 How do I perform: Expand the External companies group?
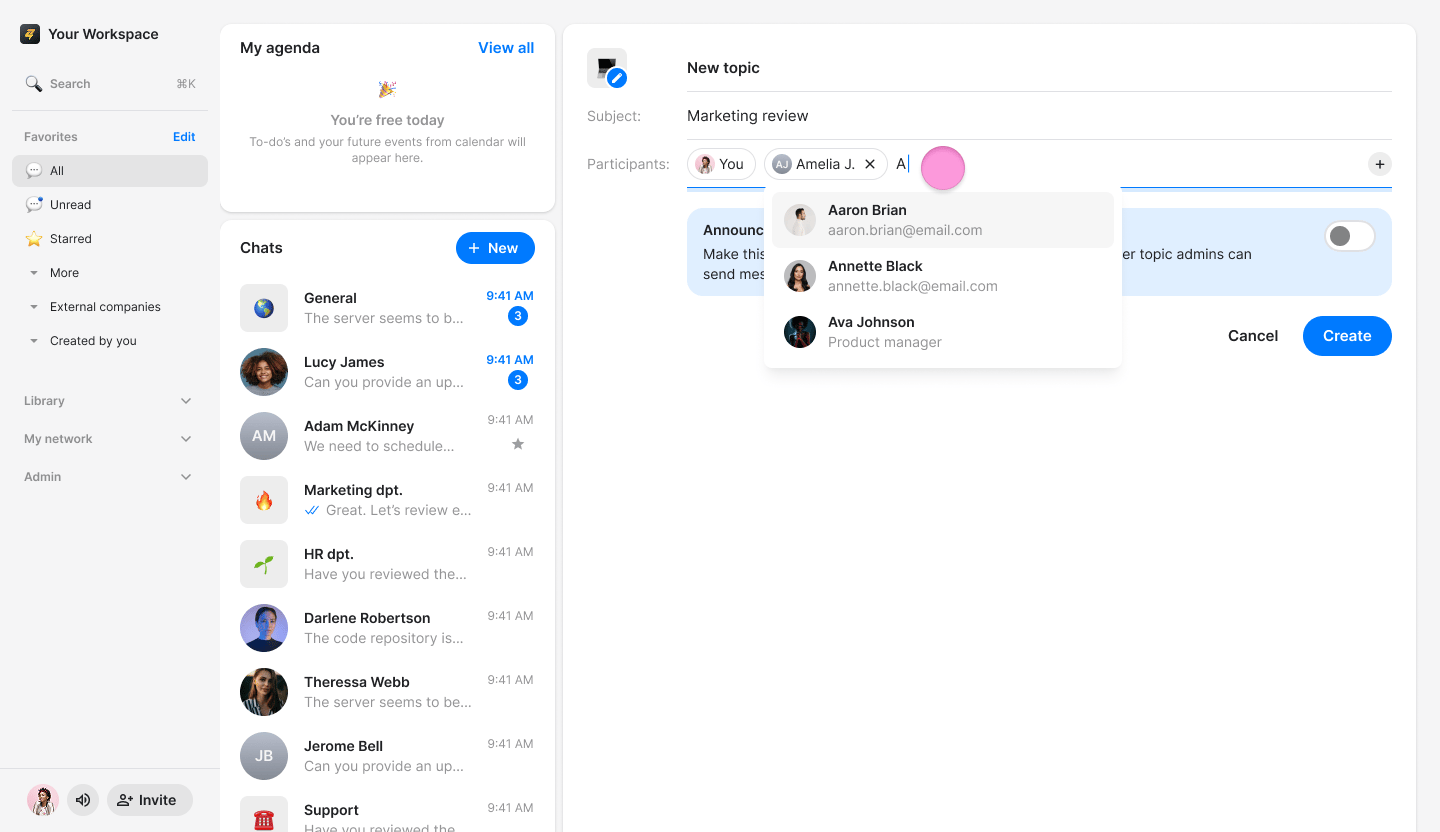[34, 307]
